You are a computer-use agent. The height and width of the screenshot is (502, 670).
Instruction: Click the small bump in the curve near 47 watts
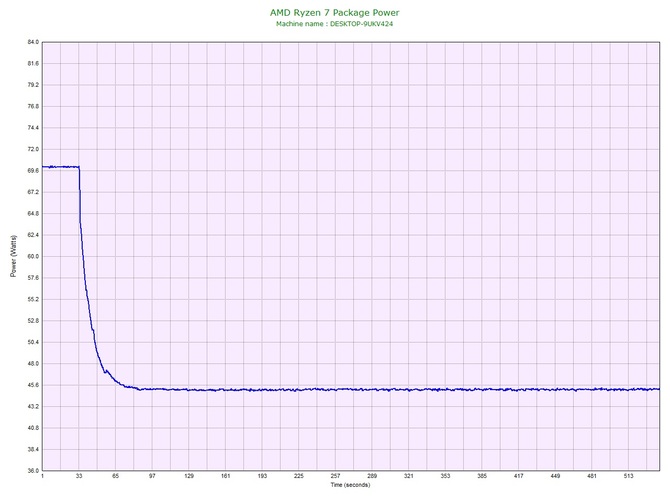106,371
